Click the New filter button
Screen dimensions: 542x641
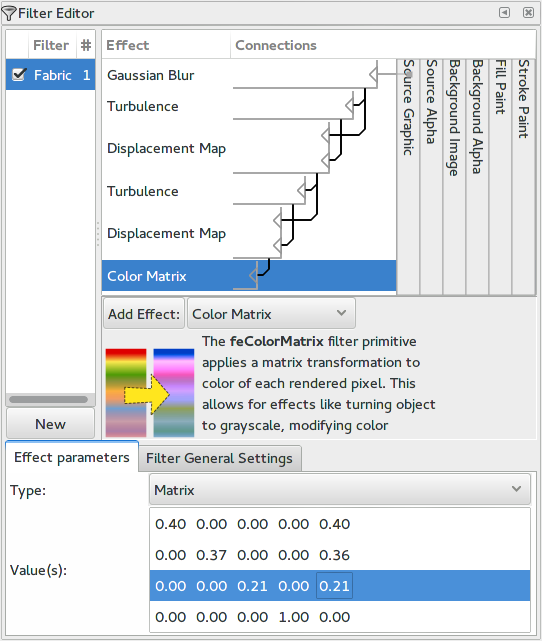tap(50, 424)
